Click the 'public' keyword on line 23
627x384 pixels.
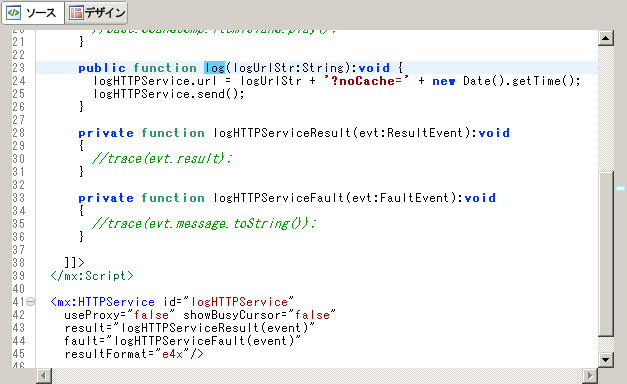click(x=102, y=68)
